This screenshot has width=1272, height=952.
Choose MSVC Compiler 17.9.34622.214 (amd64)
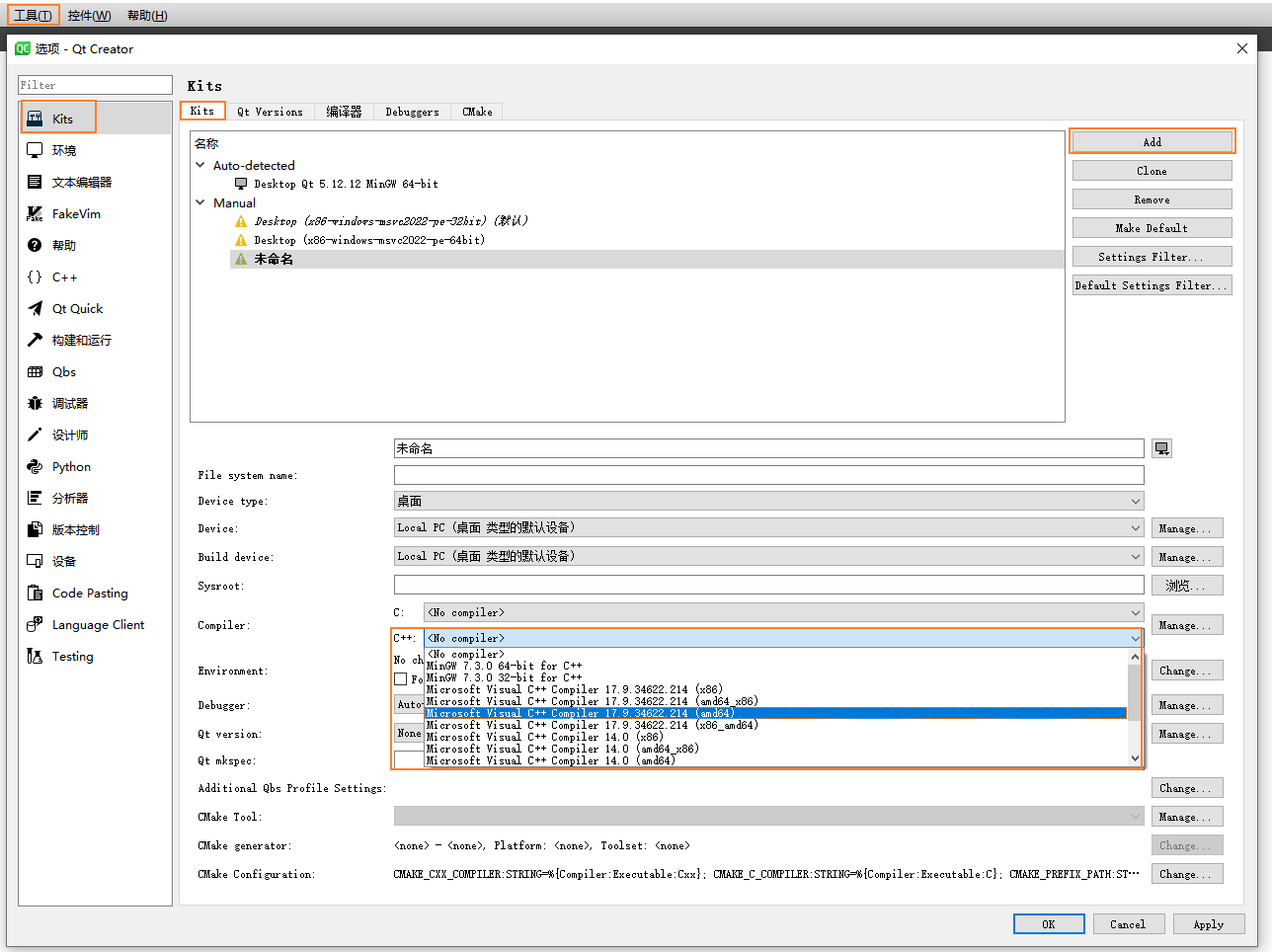(x=775, y=713)
